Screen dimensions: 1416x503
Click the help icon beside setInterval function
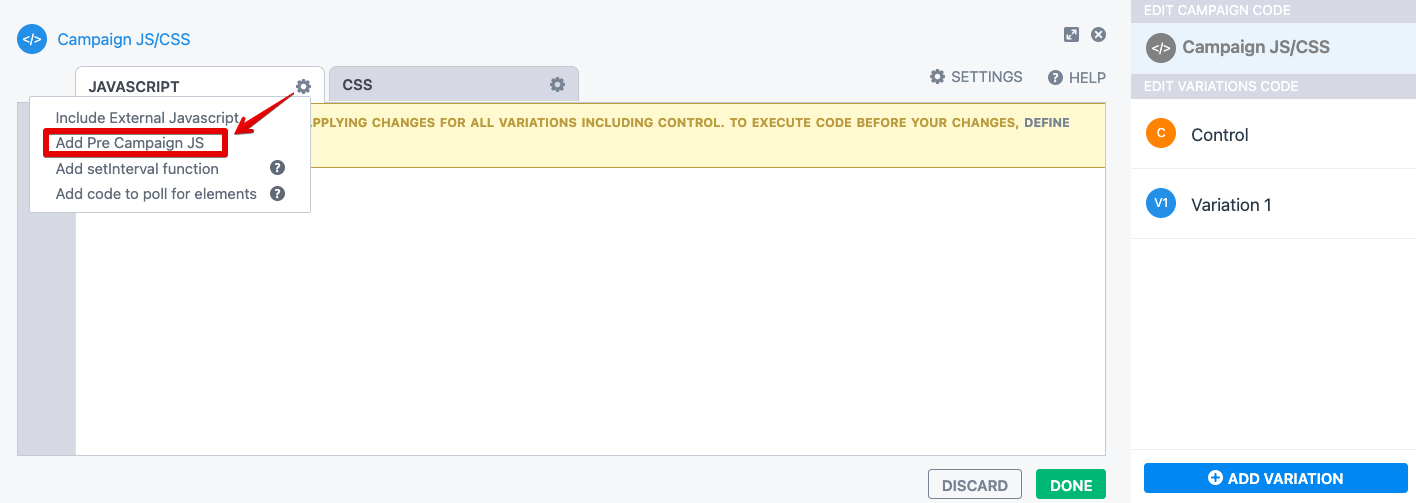tap(278, 168)
